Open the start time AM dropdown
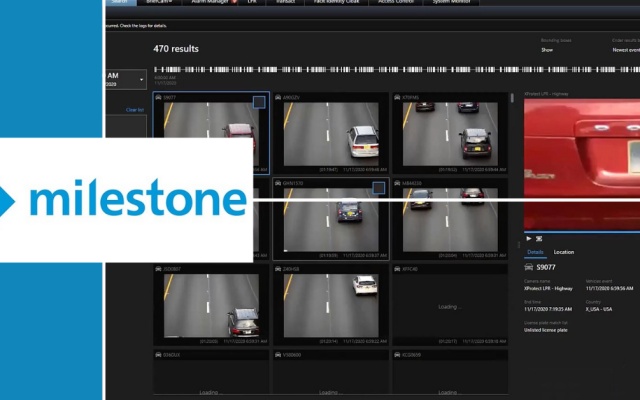This screenshot has height=400, width=640. (x=126, y=80)
